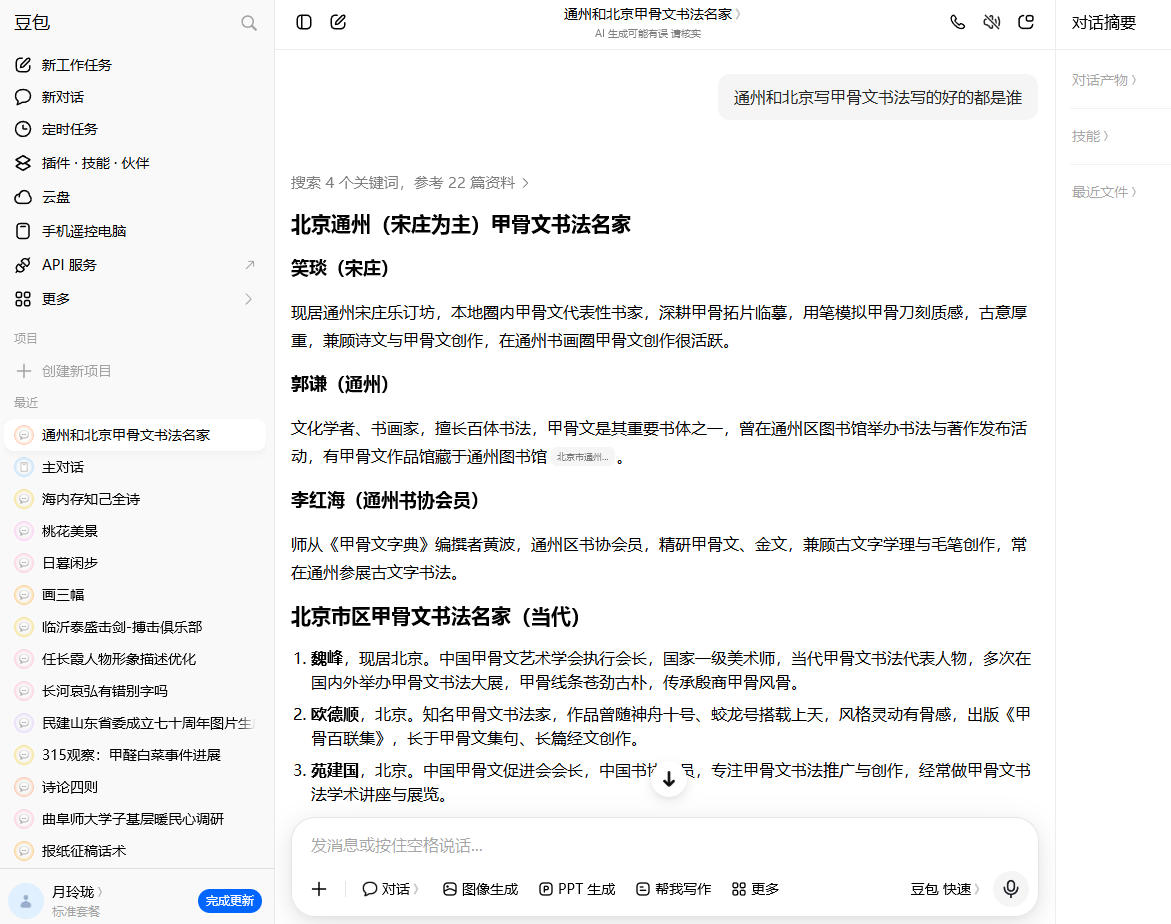The height and width of the screenshot is (924, 1171).
Task: Open the 主对话 conversation
Action: (x=134, y=467)
